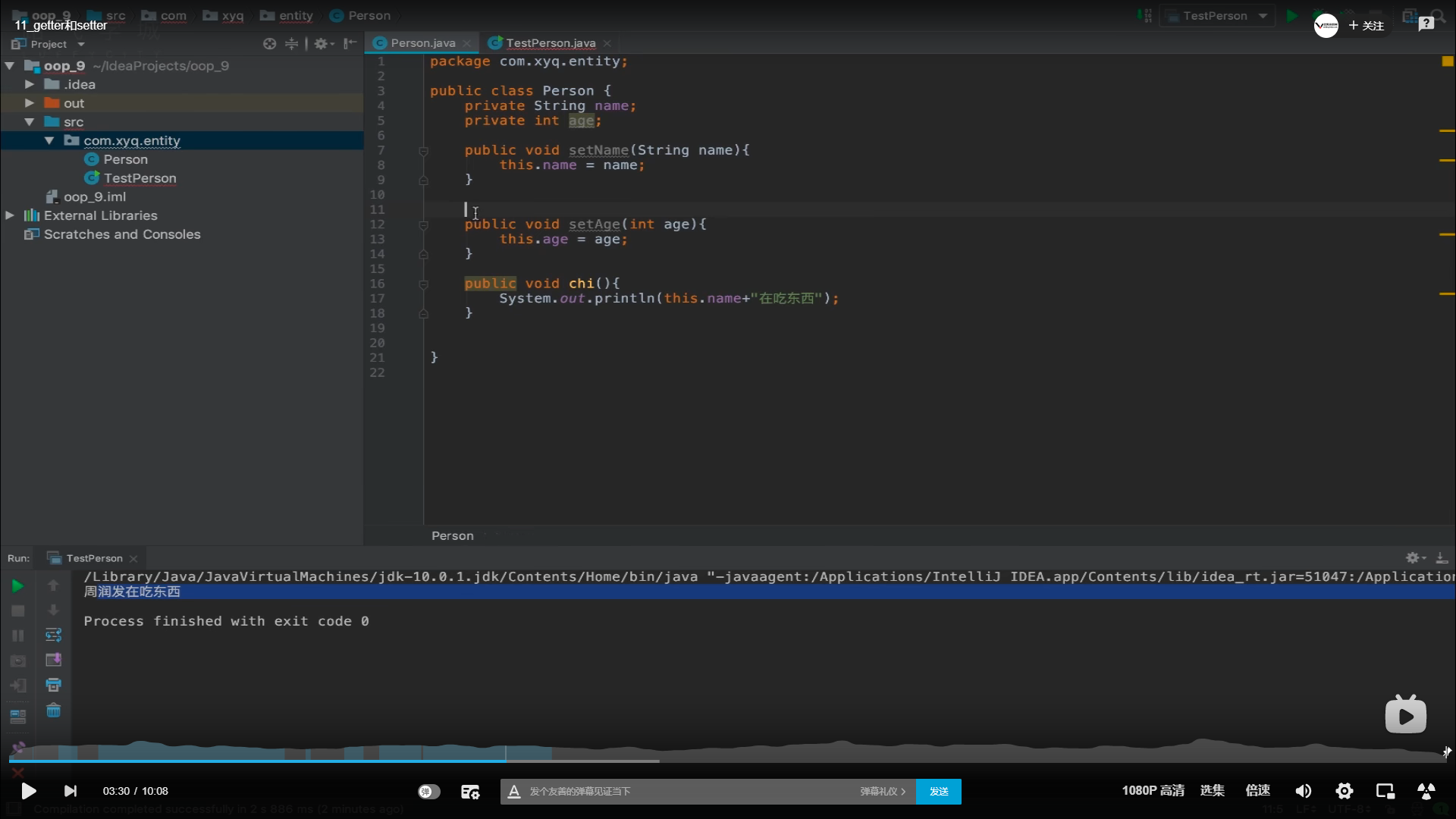
Task: Toggle the danmaku switch
Action: pyautogui.click(x=428, y=791)
